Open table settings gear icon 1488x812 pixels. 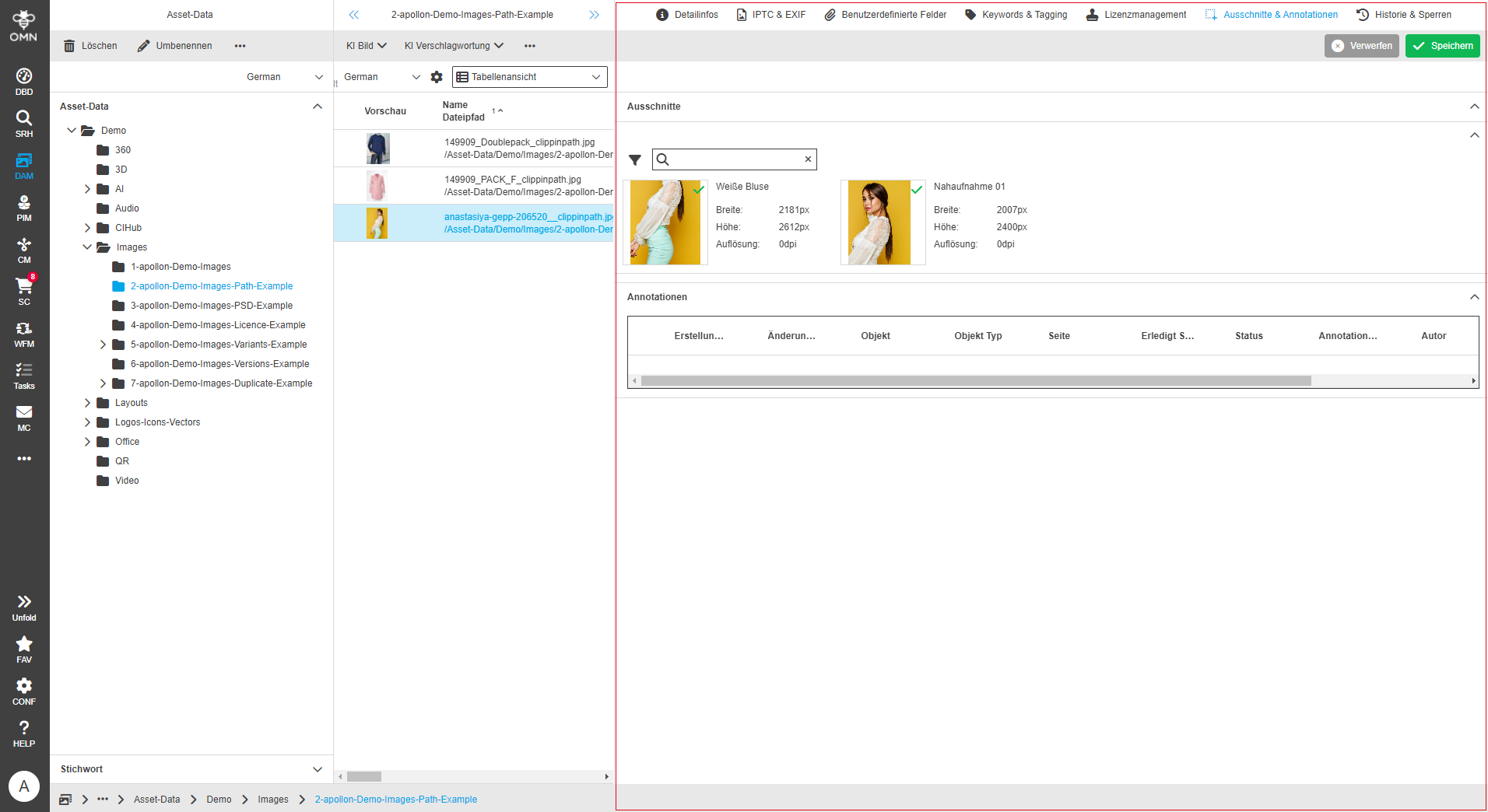coord(437,77)
